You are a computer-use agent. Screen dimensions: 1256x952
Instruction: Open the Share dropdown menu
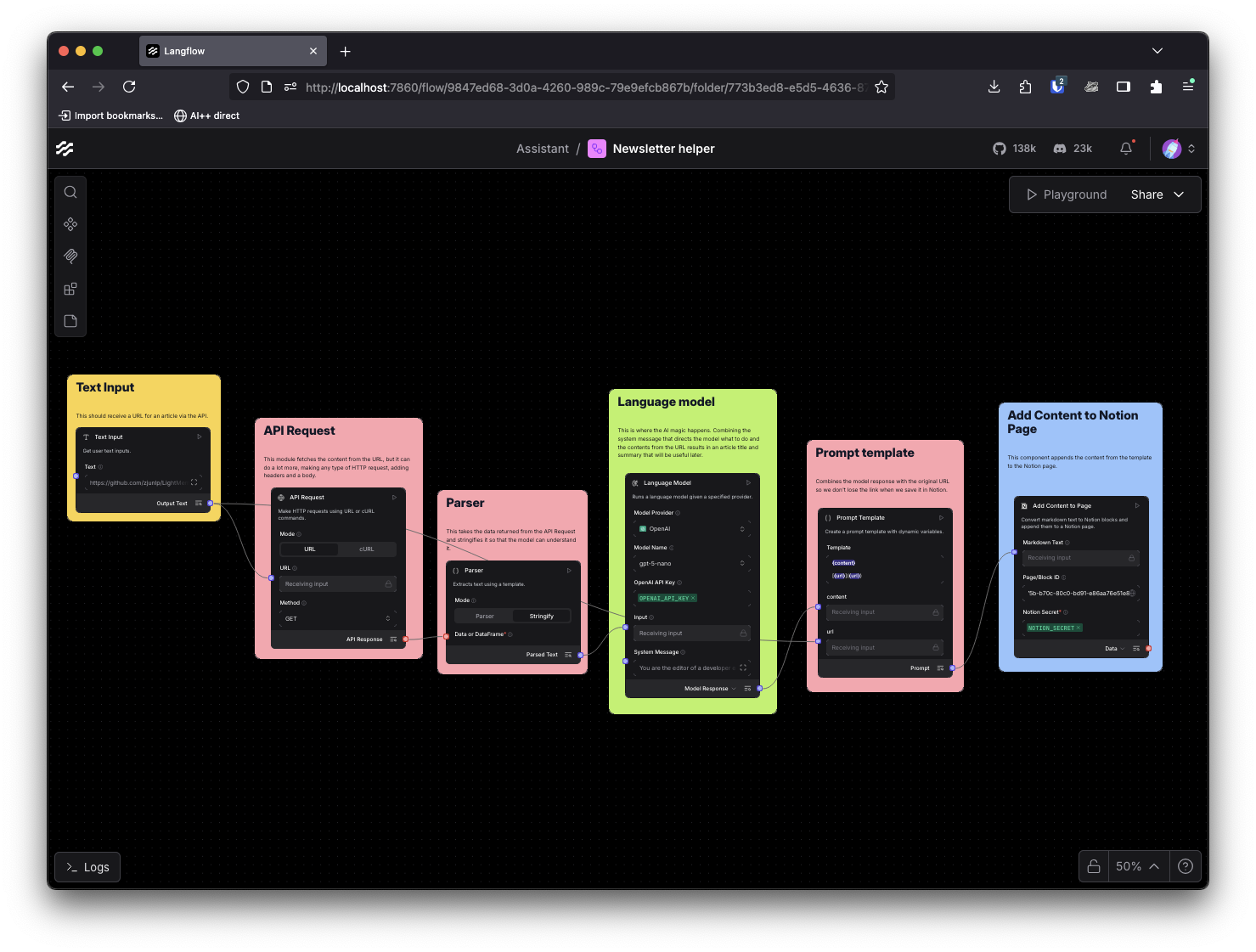click(x=1157, y=194)
